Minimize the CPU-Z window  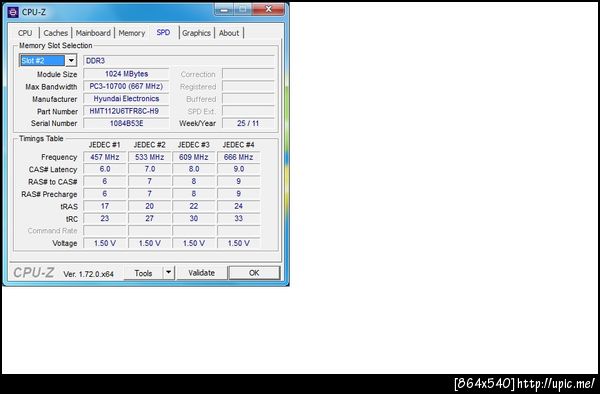tap(224, 10)
